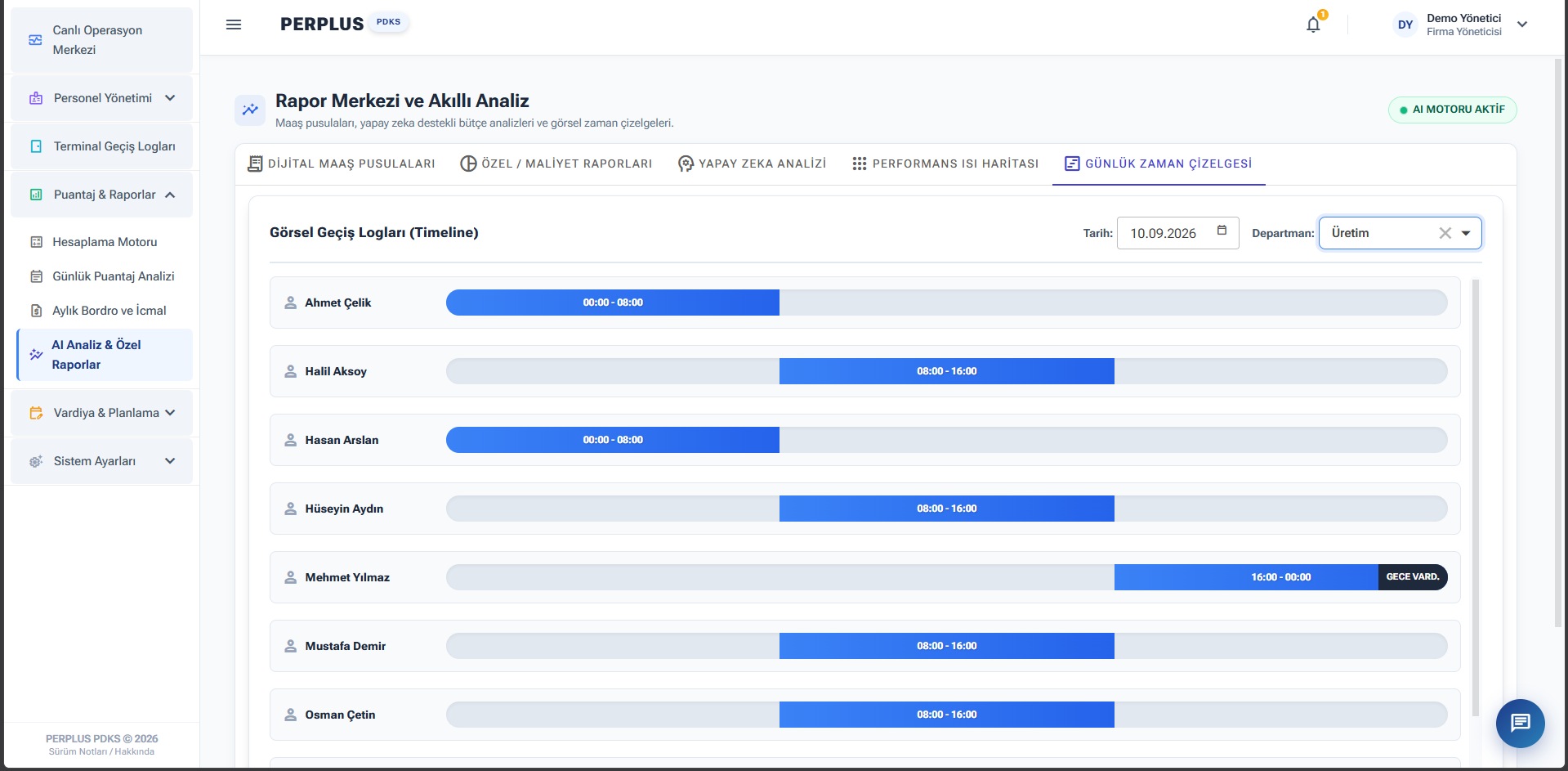Switch to Yapay Zeka Analizi tab
The height and width of the screenshot is (771, 1568).
tap(753, 164)
